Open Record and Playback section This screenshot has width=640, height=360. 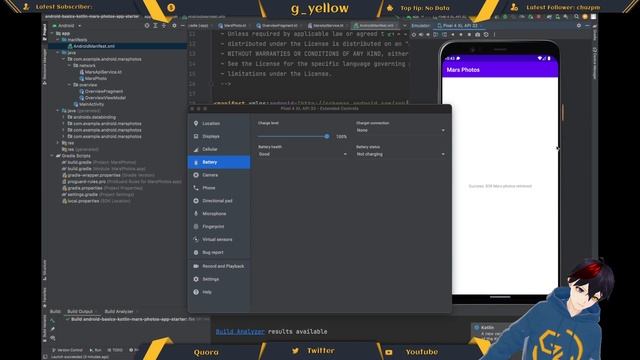point(219,266)
